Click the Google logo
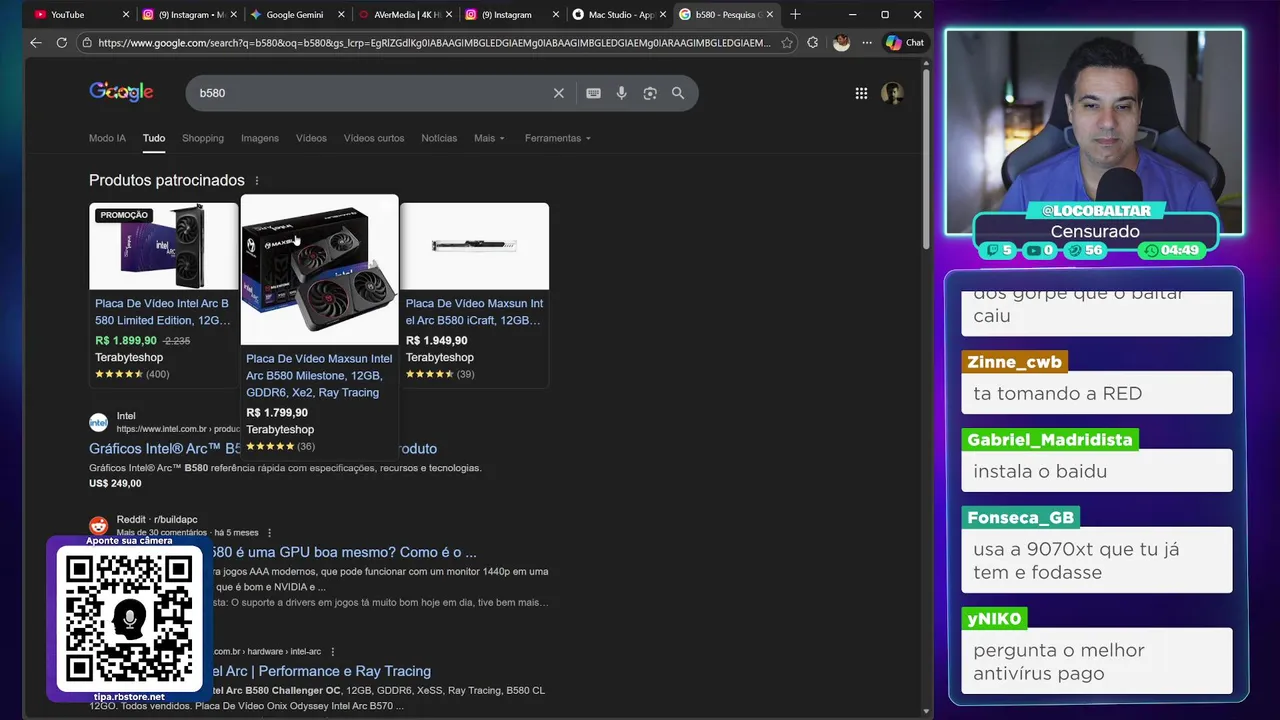 (121, 92)
